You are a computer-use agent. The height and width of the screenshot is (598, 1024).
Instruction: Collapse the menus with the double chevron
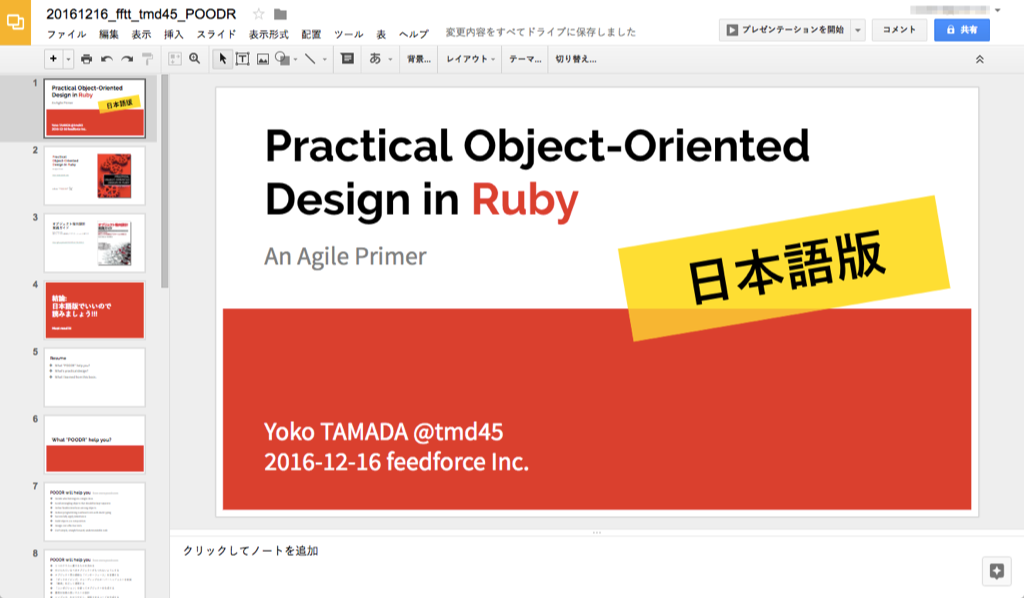click(x=980, y=59)
